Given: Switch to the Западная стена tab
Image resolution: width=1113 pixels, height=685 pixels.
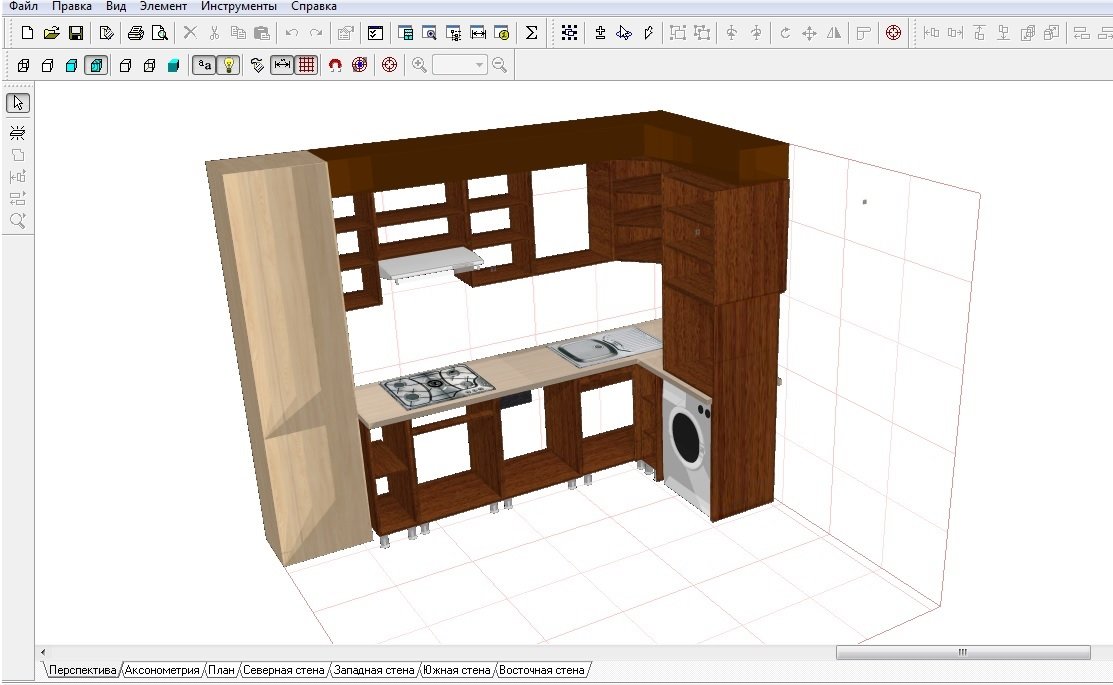Looking at the screenshot, I should pyautogui.click(x=374, y=670).
